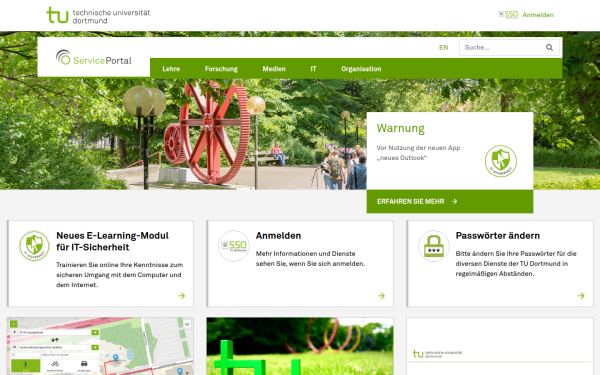The image size is (600, 375).
Task: Open the green sculpture photo thumbnail
Action: click(x=300, y=346)
